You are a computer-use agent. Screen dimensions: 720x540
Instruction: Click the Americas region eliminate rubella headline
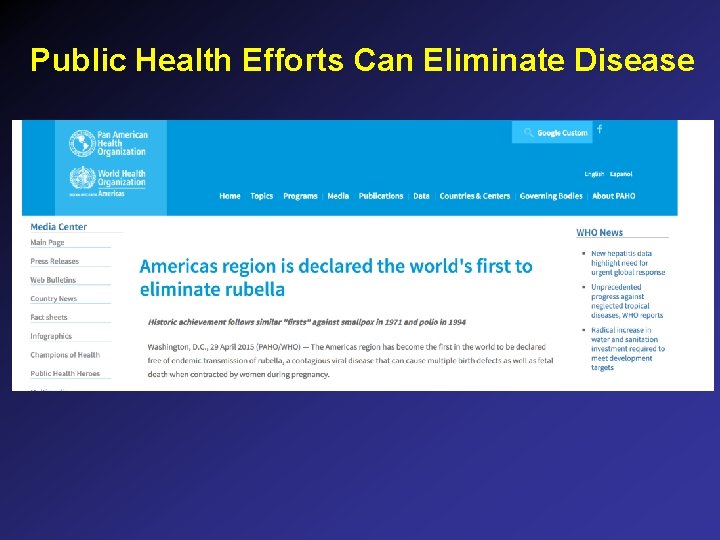[x=336, y=278]
